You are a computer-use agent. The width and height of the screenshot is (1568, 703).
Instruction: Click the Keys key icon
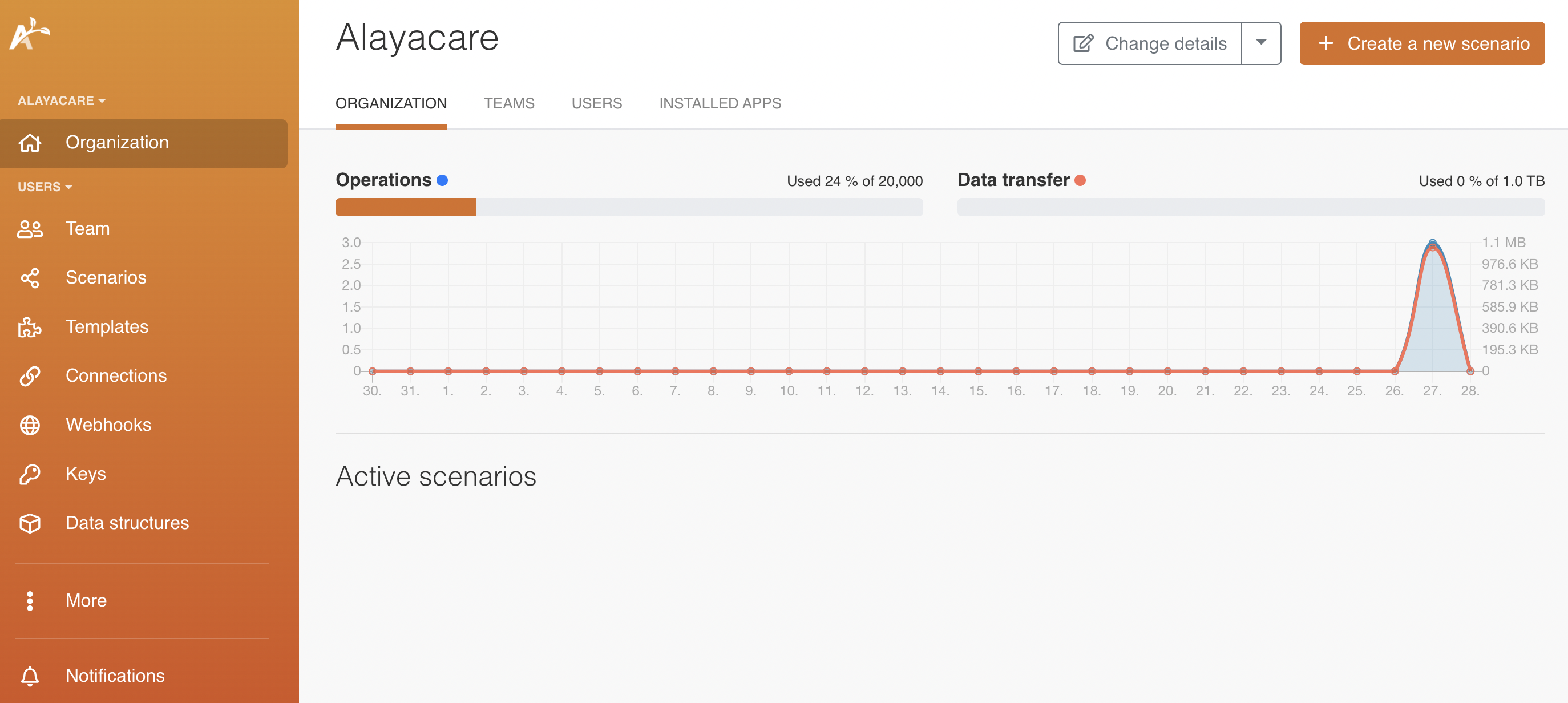(x=30, y=474)
